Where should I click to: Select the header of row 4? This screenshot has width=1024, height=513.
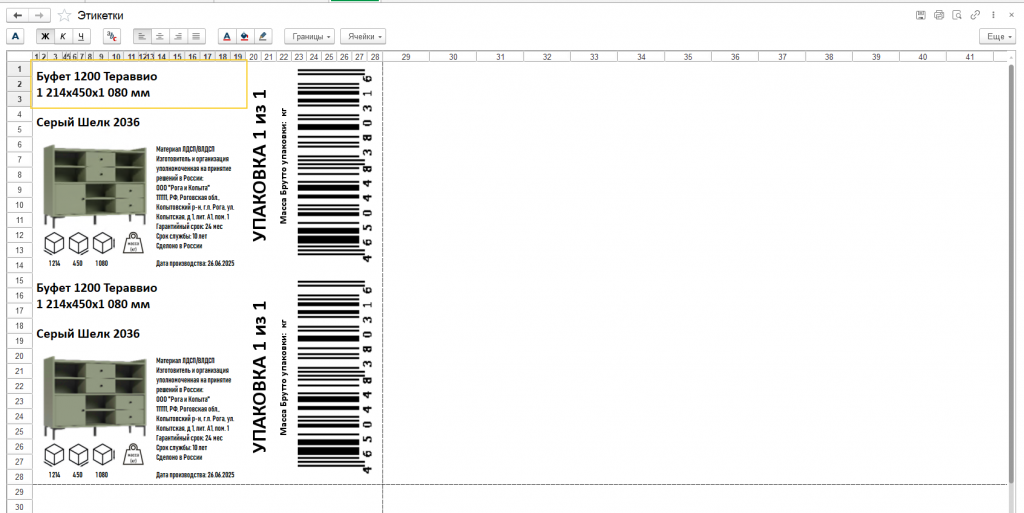tap(19, 114)
